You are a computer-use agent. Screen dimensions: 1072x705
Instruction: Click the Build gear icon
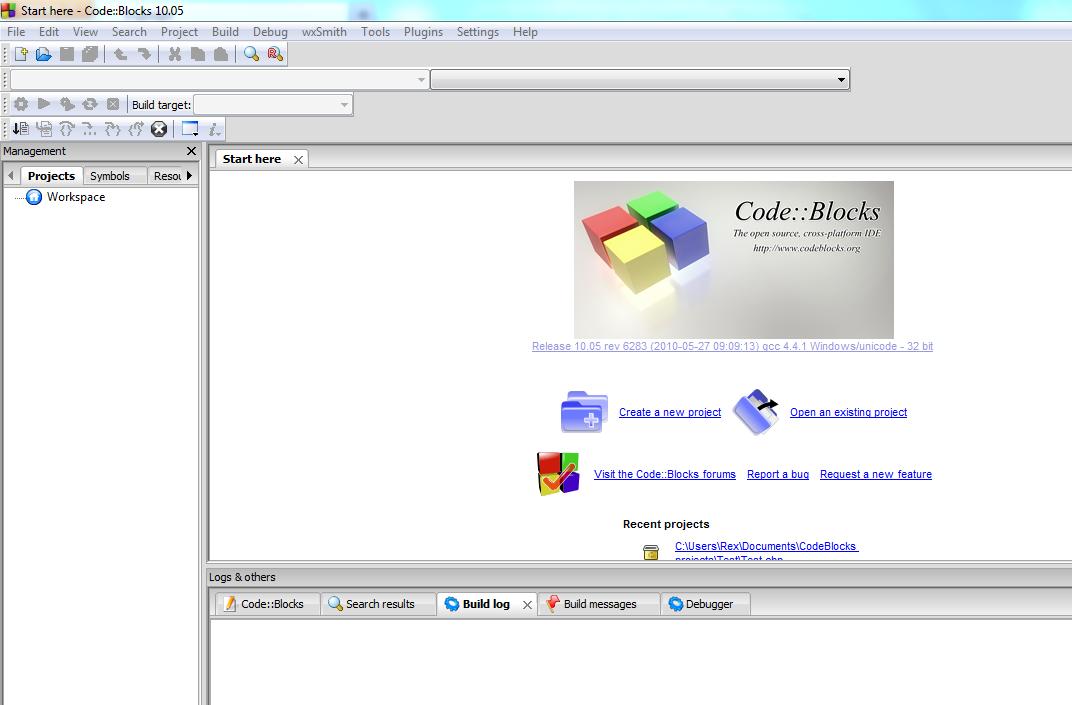point(21,104)
